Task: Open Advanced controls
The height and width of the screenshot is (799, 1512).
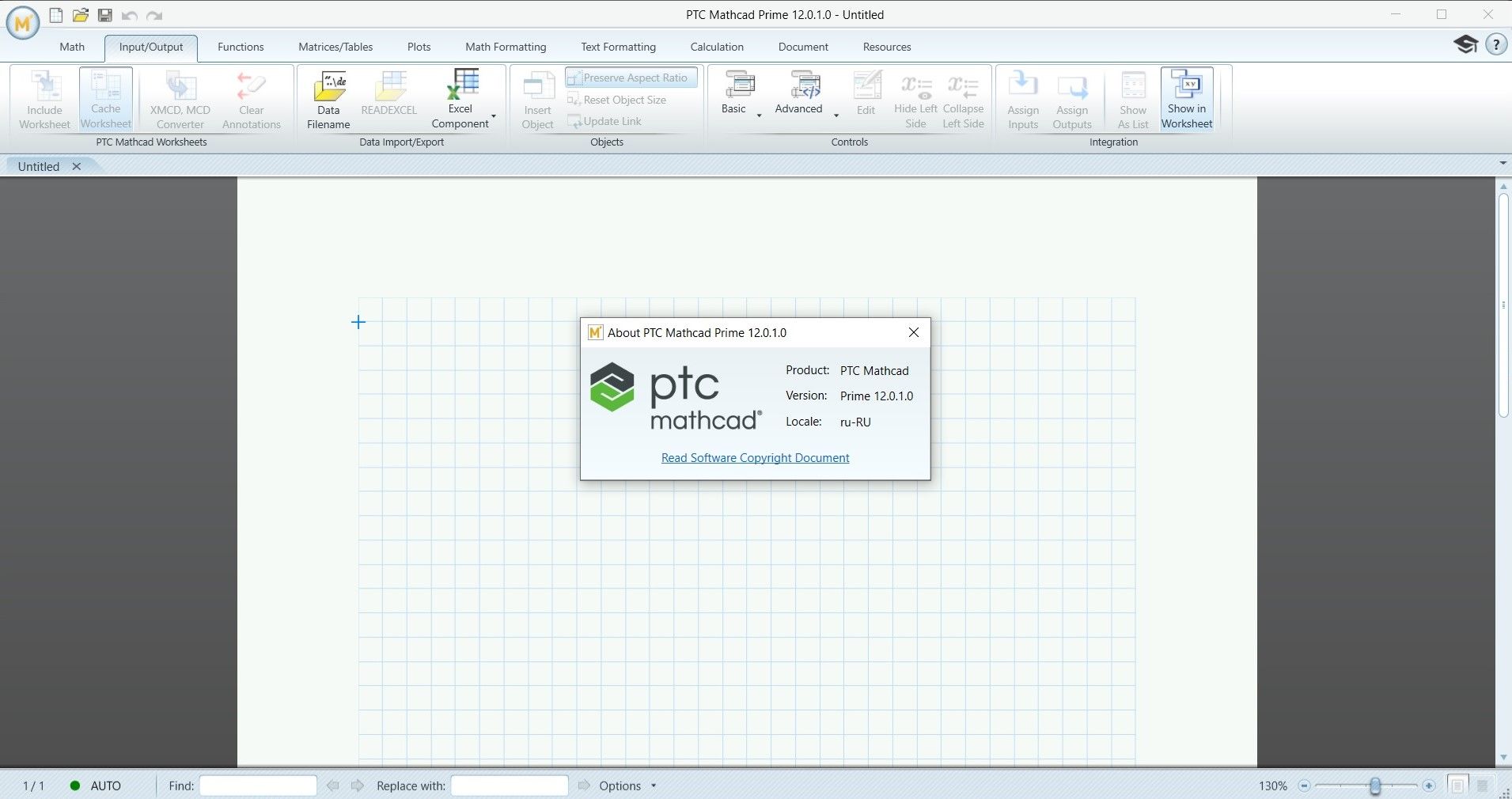Action: coord(798,93)
